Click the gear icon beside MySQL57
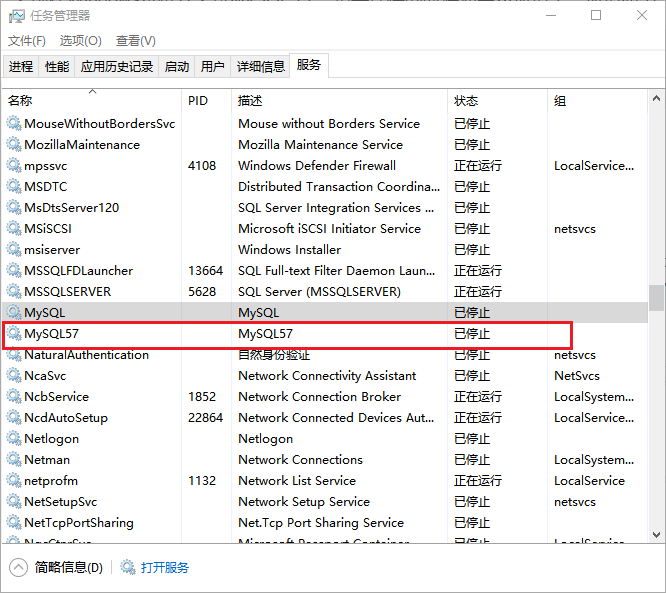The image size is (666, 593). click(x=14, y=333)
